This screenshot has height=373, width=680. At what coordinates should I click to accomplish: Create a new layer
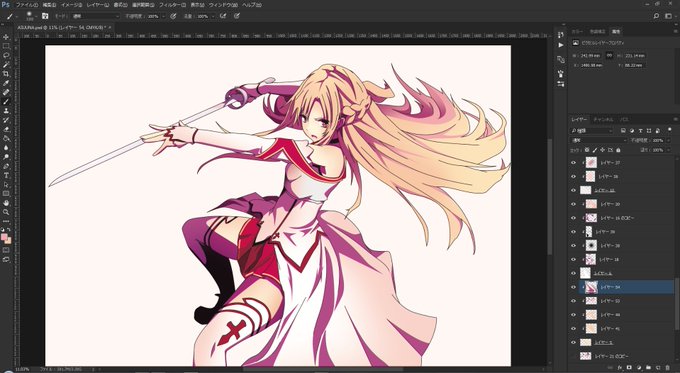coord(658,368)
